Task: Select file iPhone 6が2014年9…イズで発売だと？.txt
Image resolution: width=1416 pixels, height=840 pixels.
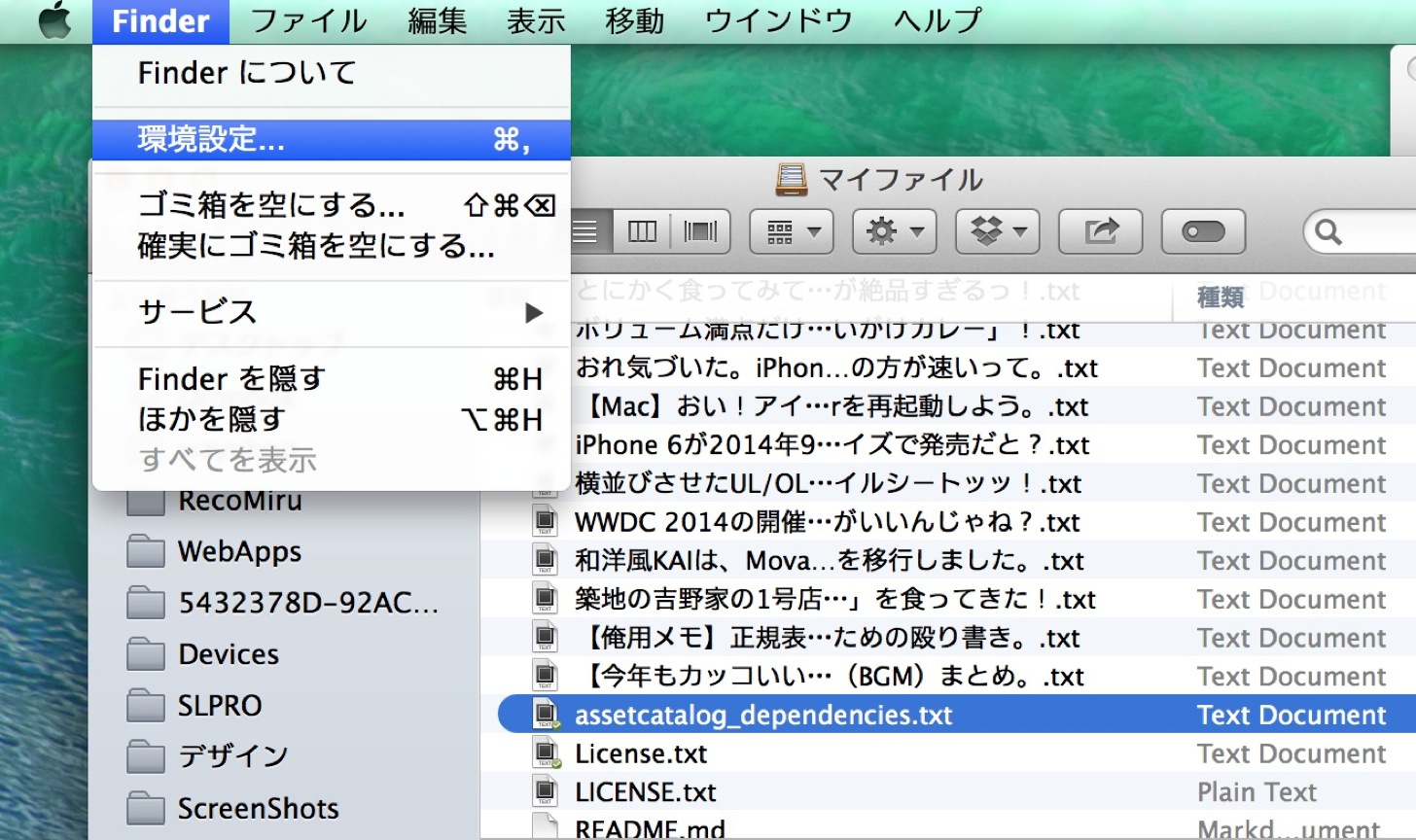Action: 832,445
